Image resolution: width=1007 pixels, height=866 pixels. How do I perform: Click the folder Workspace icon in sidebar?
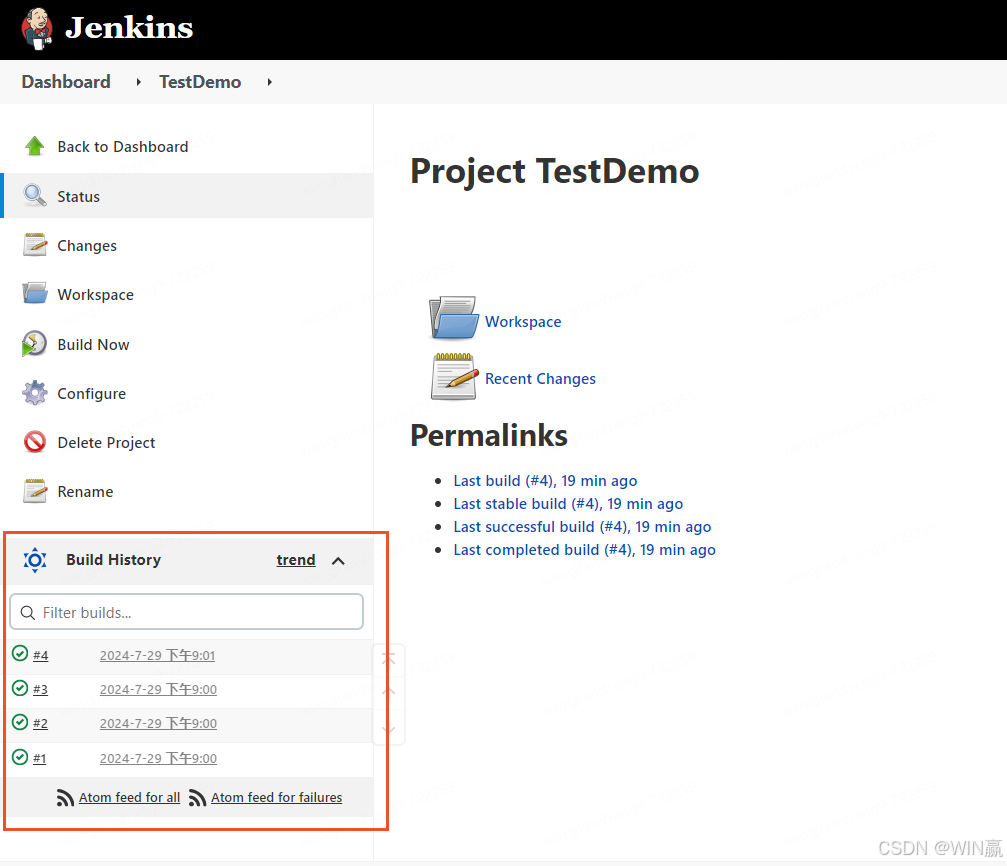35,294
